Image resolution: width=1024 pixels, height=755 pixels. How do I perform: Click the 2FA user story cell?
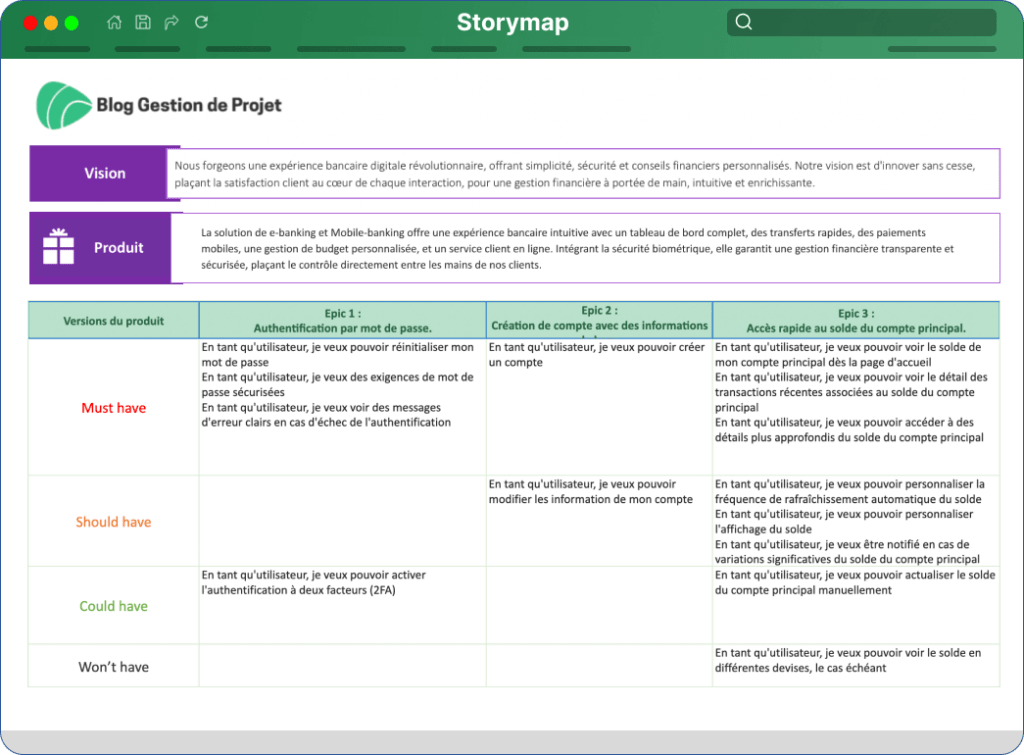click(x=342, y=605)
